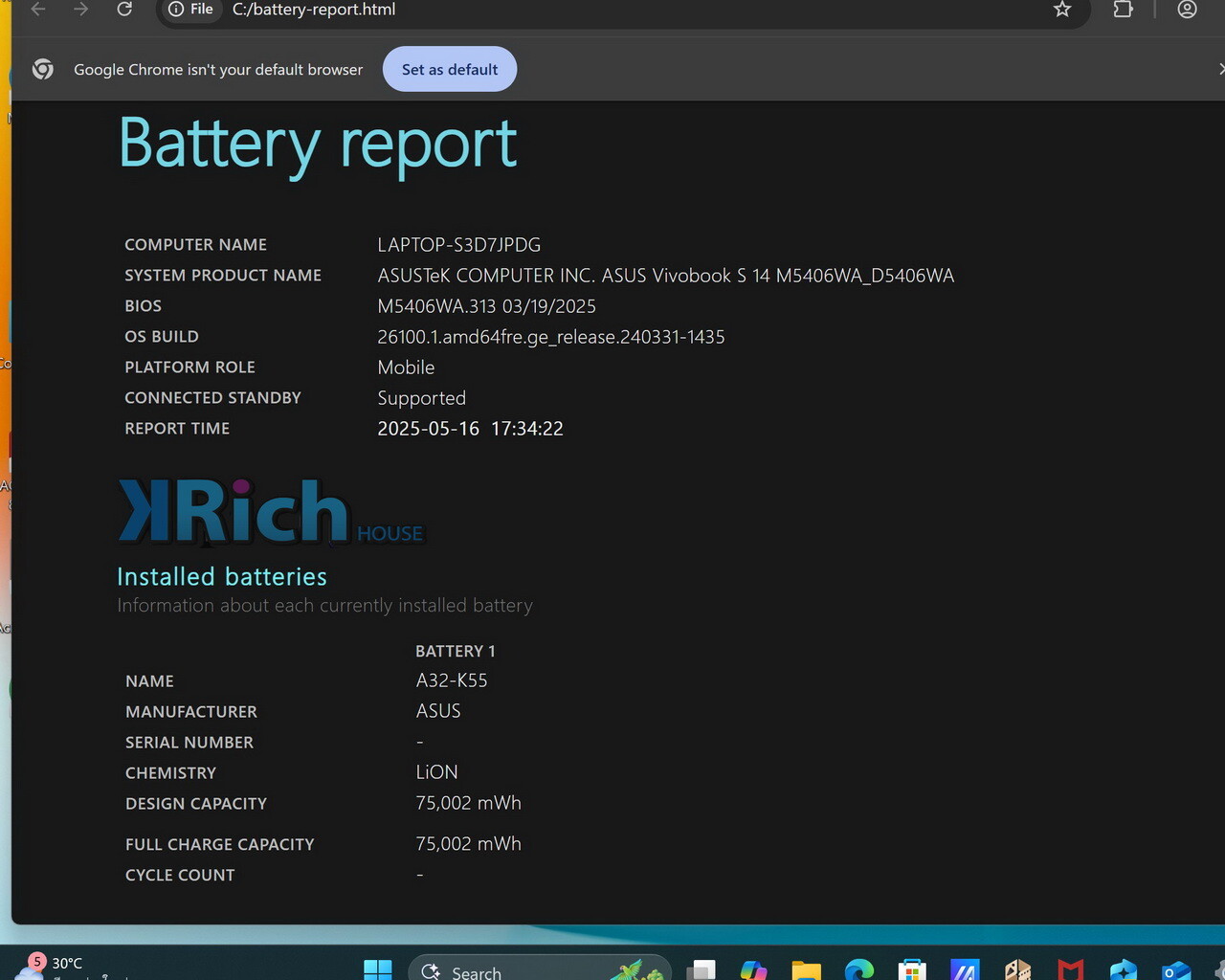
Task: Click the BATTERY 1 column header
Action: [456, 651]
